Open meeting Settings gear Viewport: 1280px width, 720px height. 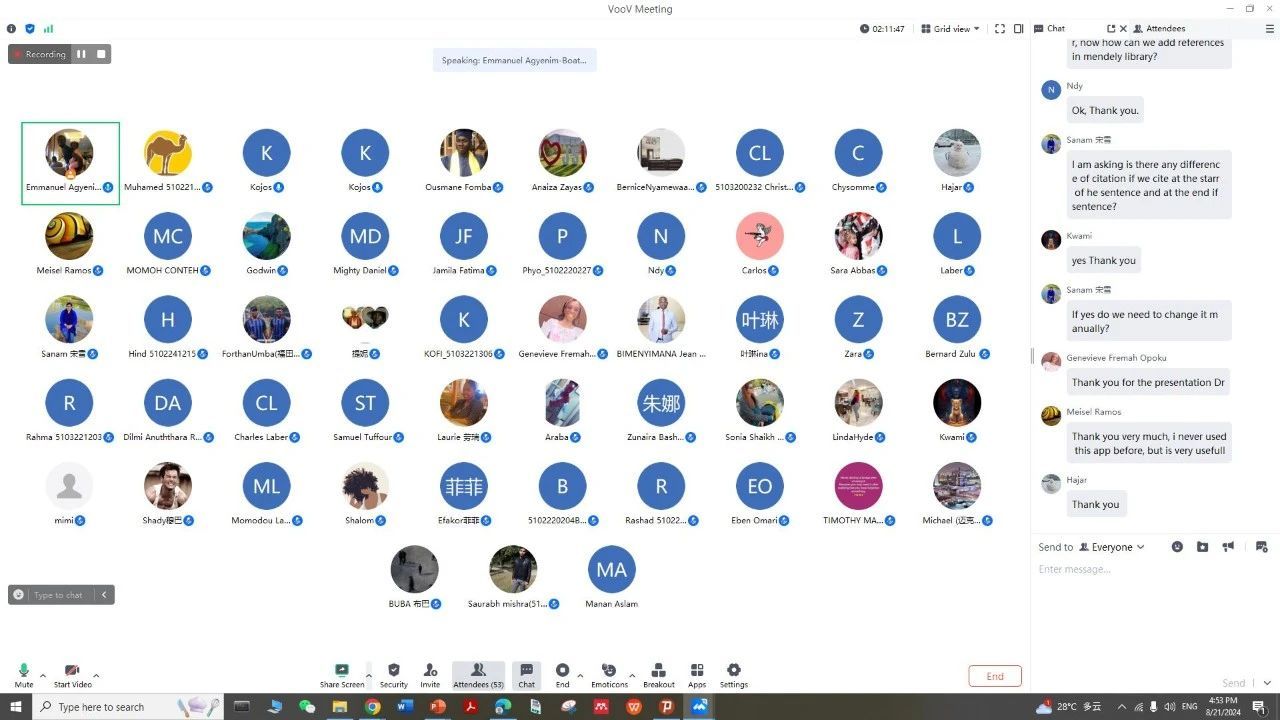[x=733, y=675]
